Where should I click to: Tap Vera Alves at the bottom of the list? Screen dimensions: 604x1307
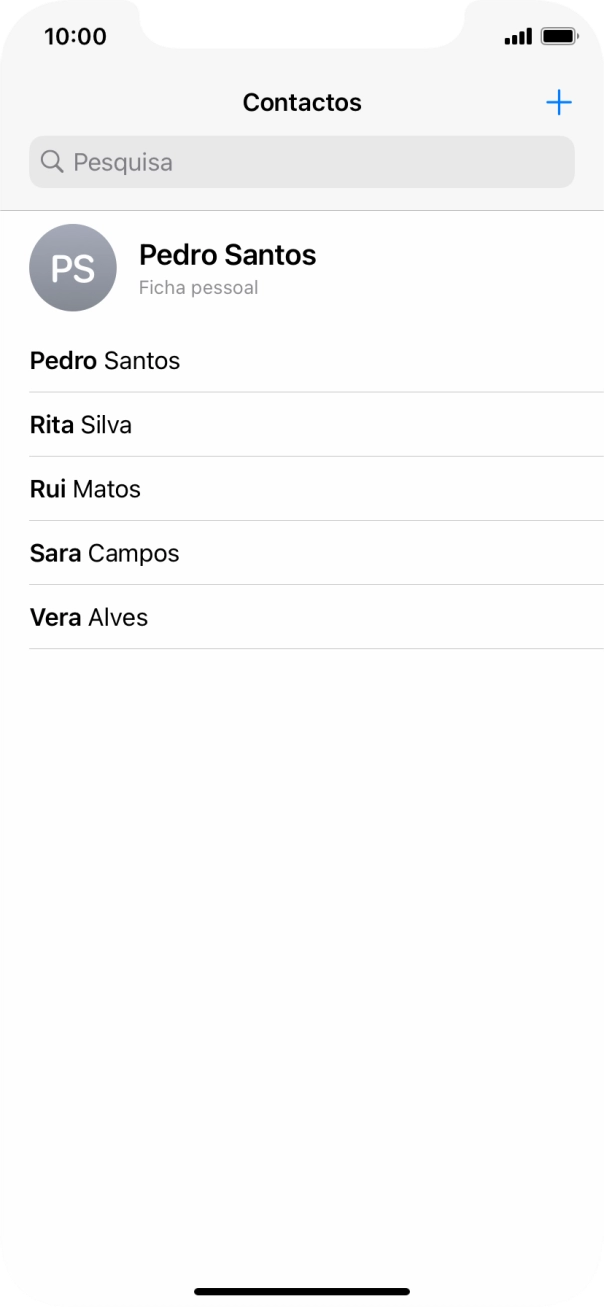(x=88, y=617)
